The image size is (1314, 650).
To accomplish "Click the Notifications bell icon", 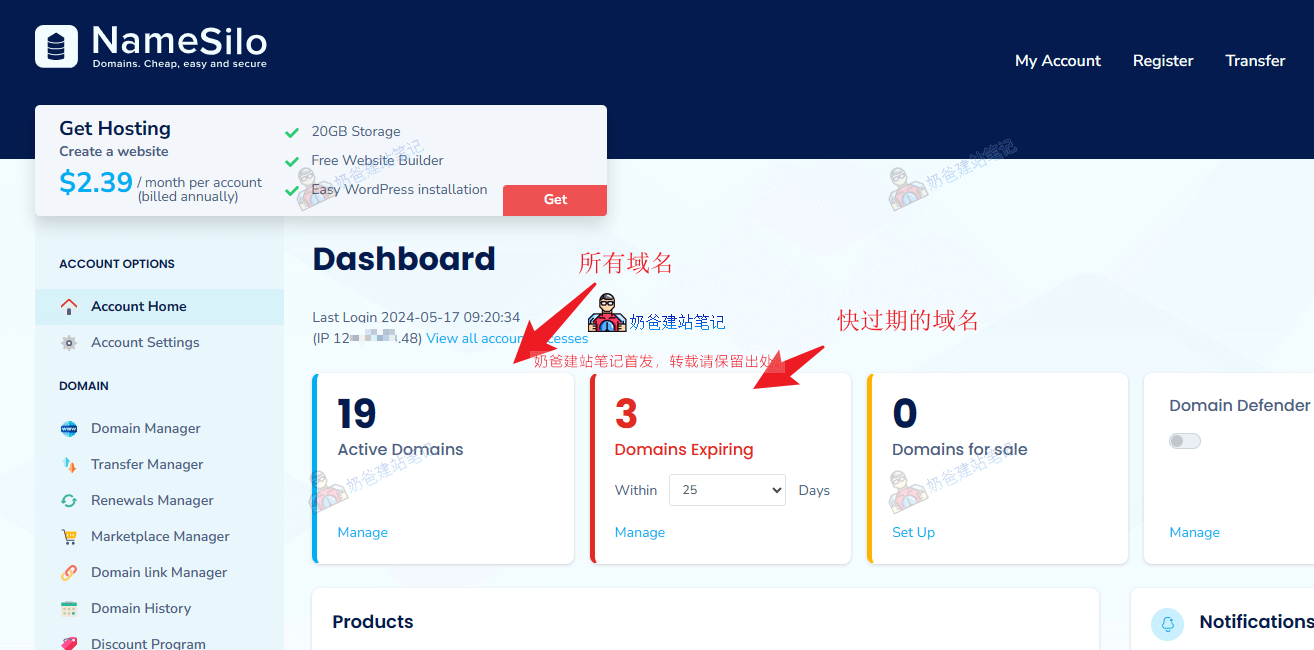I will 1167,623.
